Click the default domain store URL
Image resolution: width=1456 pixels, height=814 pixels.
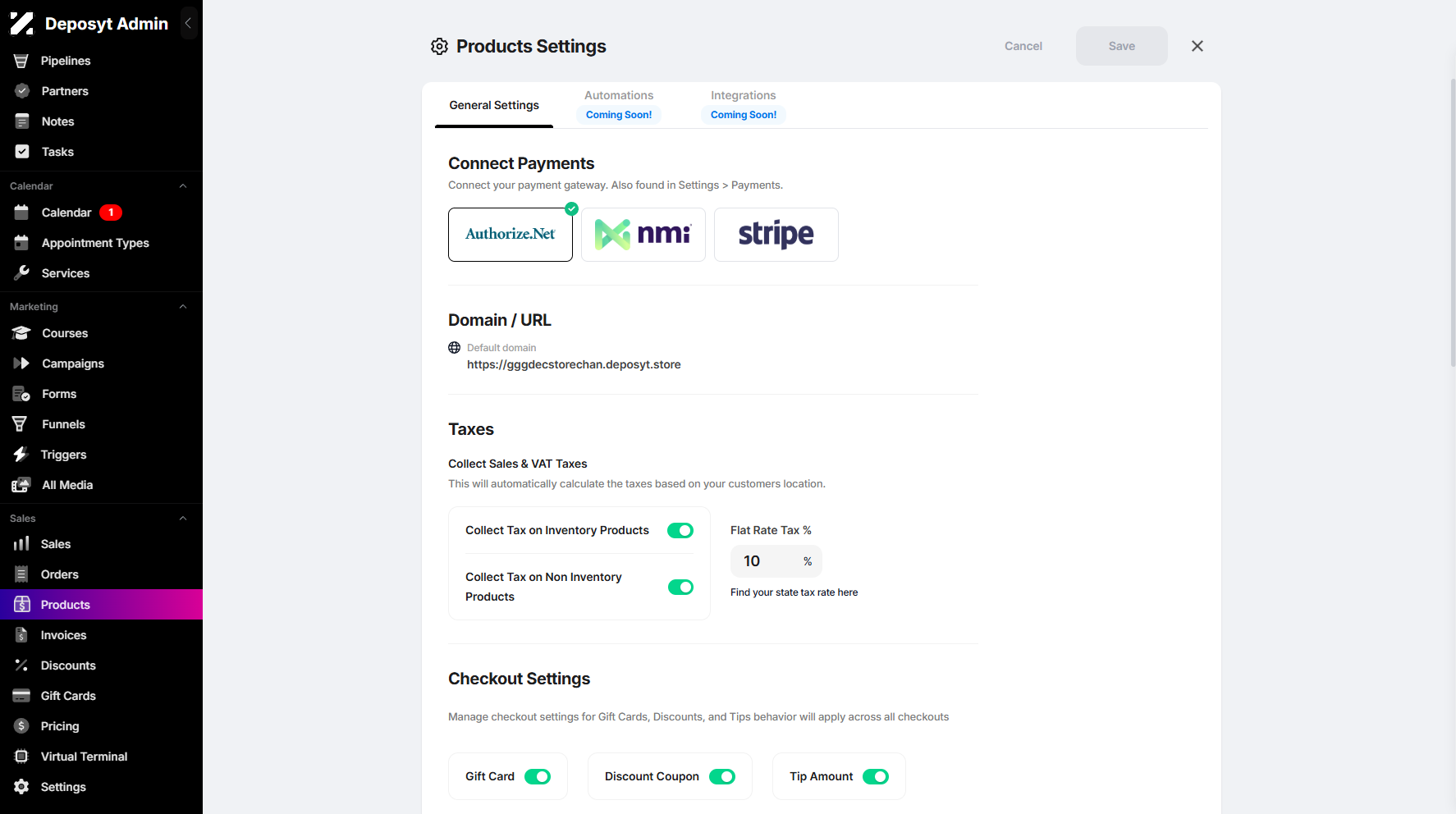pos(574,364)
